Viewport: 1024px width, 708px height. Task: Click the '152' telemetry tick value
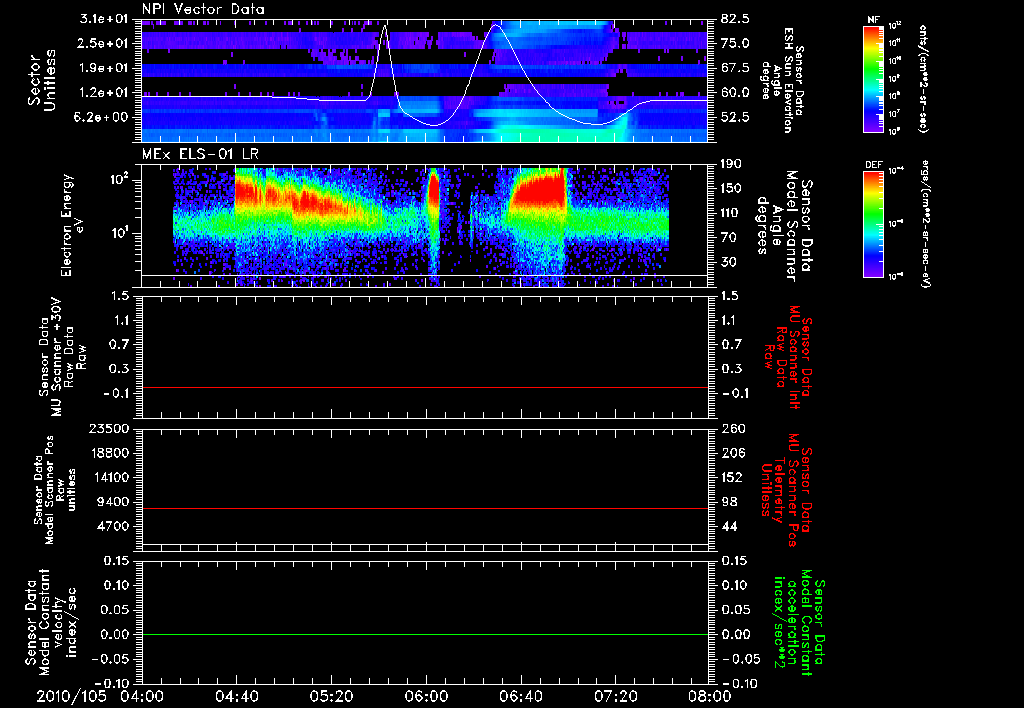pyautogui.click(x=732, y=477)
